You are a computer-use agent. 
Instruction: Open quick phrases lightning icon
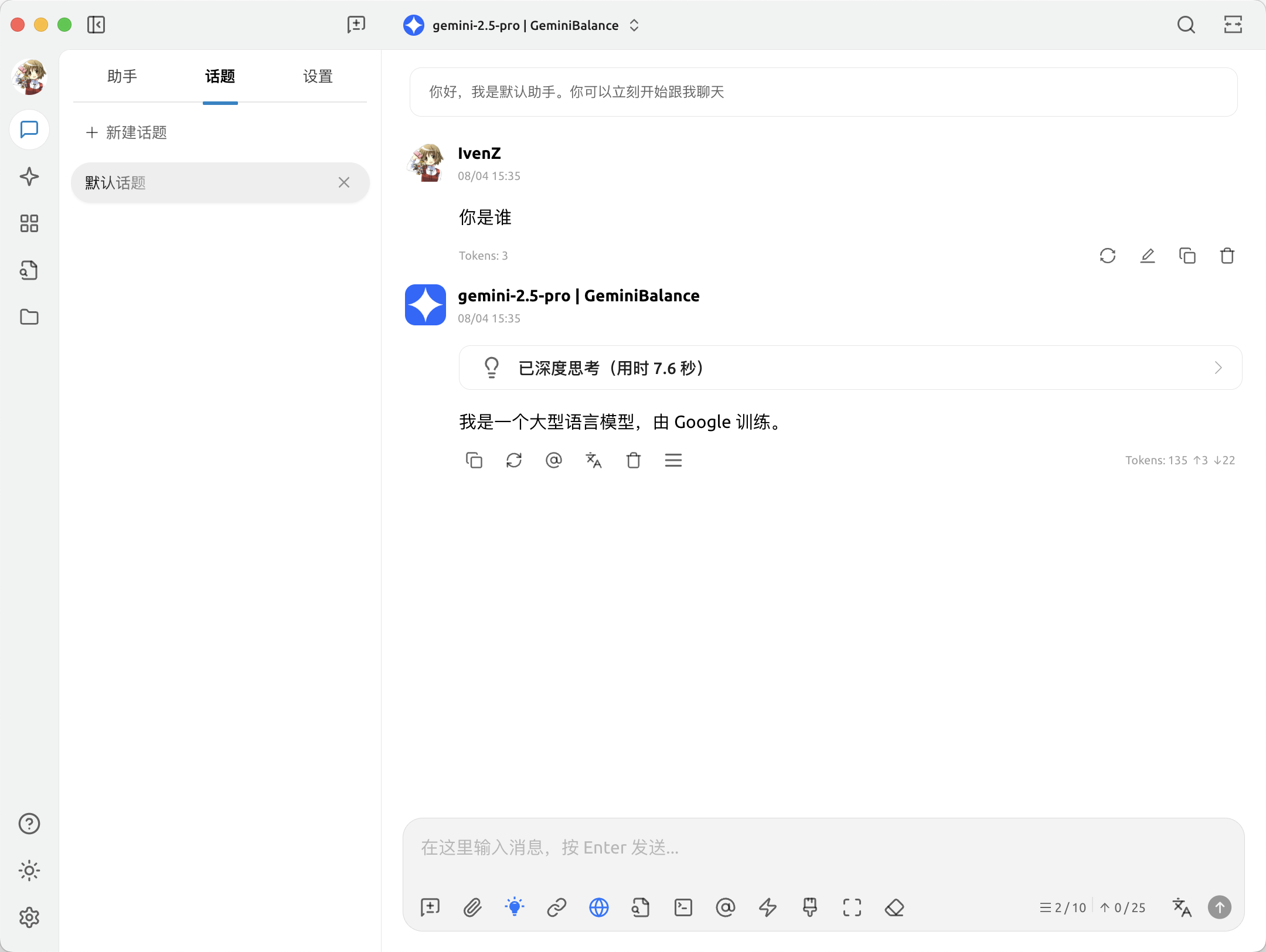click(x=767, y=907)
